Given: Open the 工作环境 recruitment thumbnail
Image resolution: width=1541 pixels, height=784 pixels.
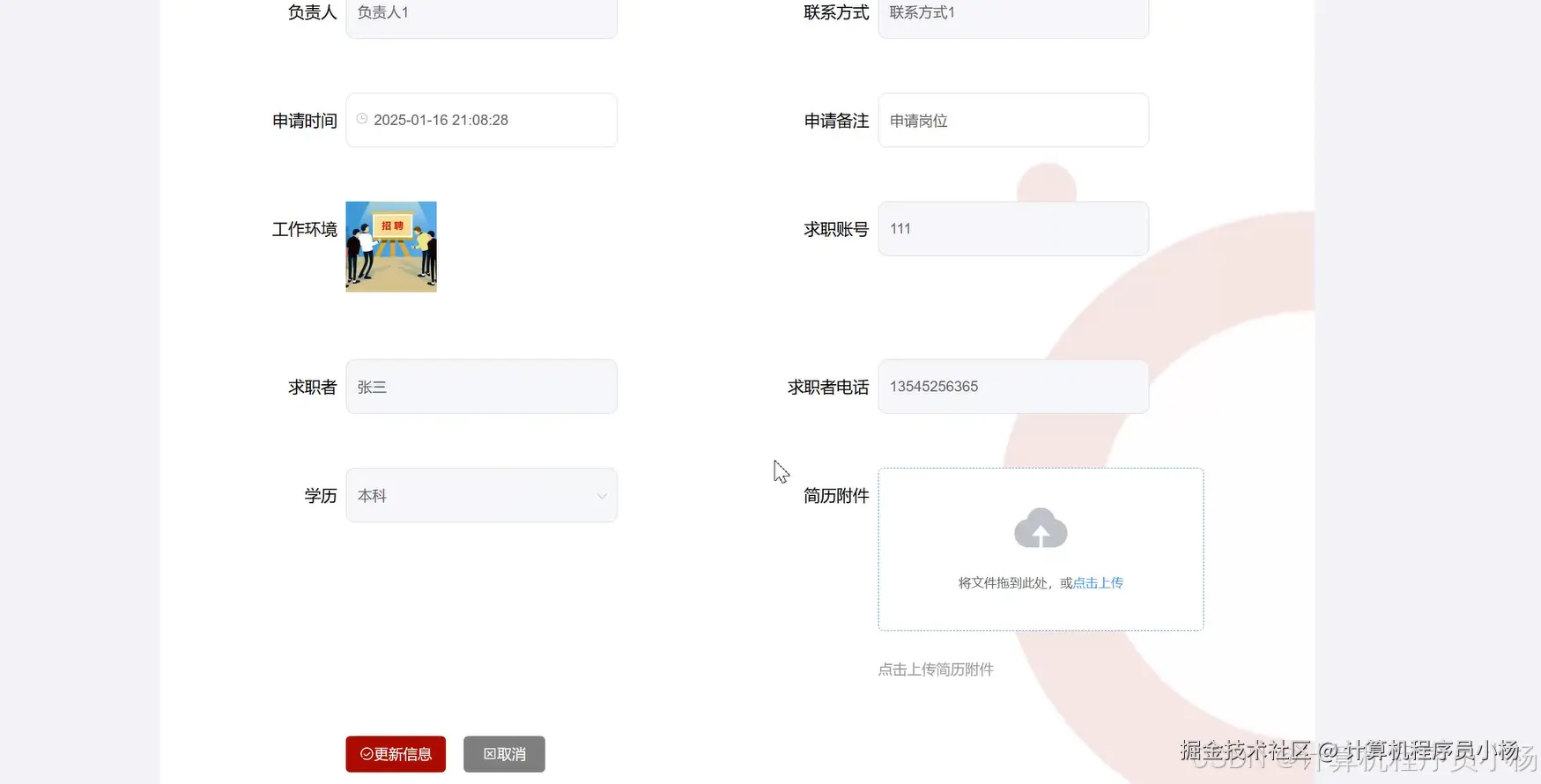Looking at the screenshot, I should coord(391,247).
